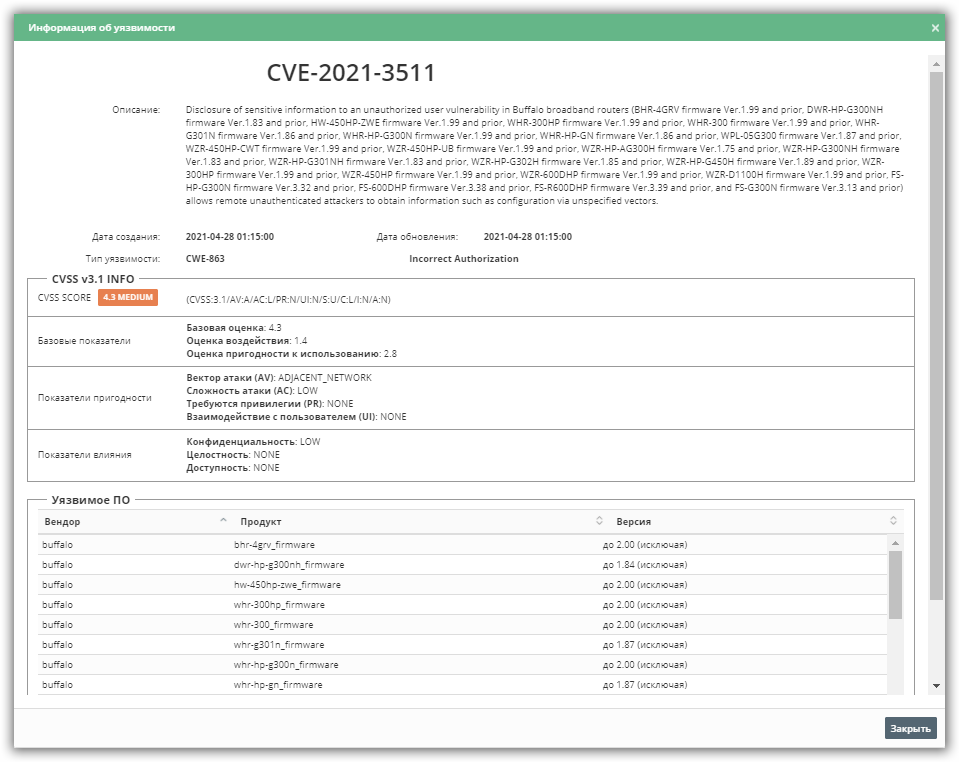Click the Incorrect Authorization text
The image size is (959, 762).
[464, 259]
